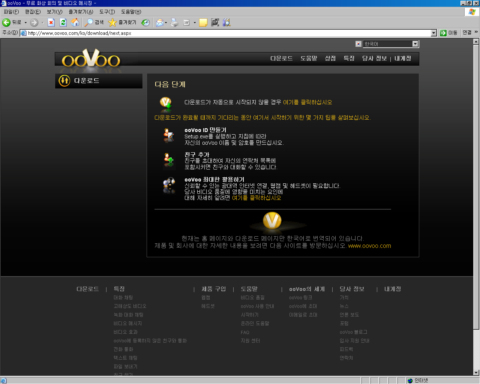Image resolution: width=480 pixels, height=384 pixels.
Task: Click the green 이동 Go arrow button
Action: [448, 33]
